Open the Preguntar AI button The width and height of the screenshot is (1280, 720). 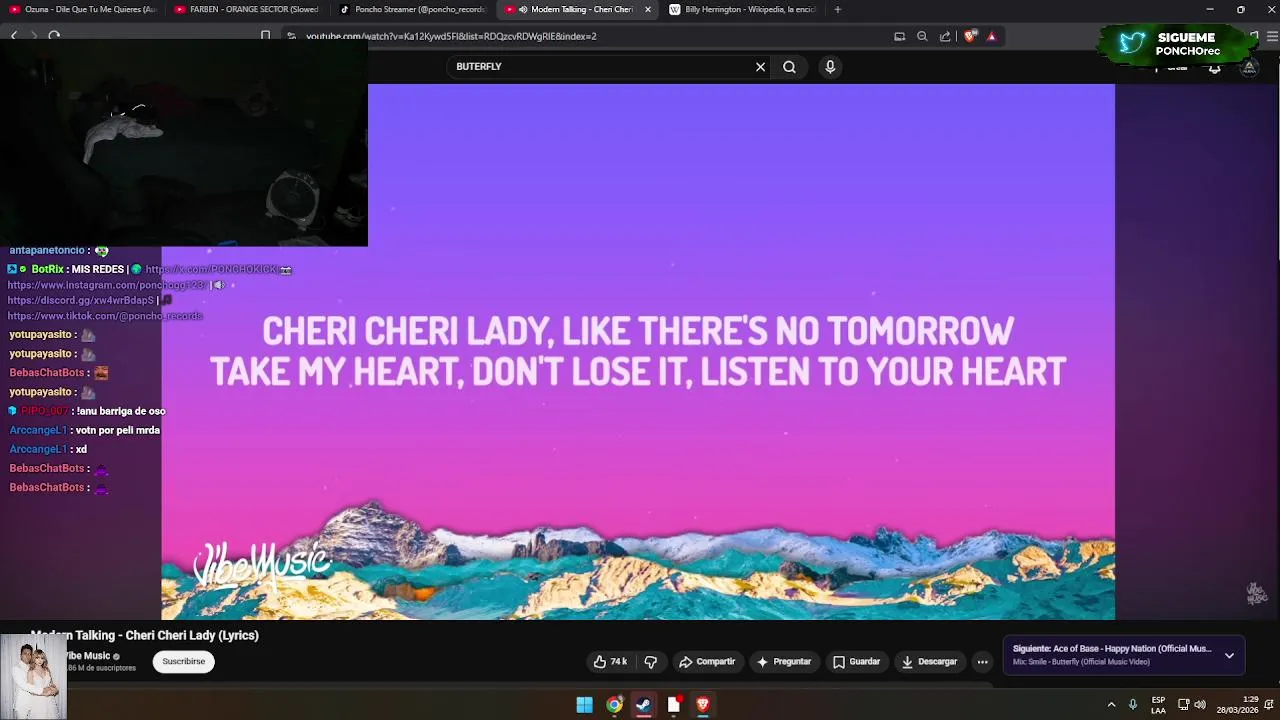point(784,662)
